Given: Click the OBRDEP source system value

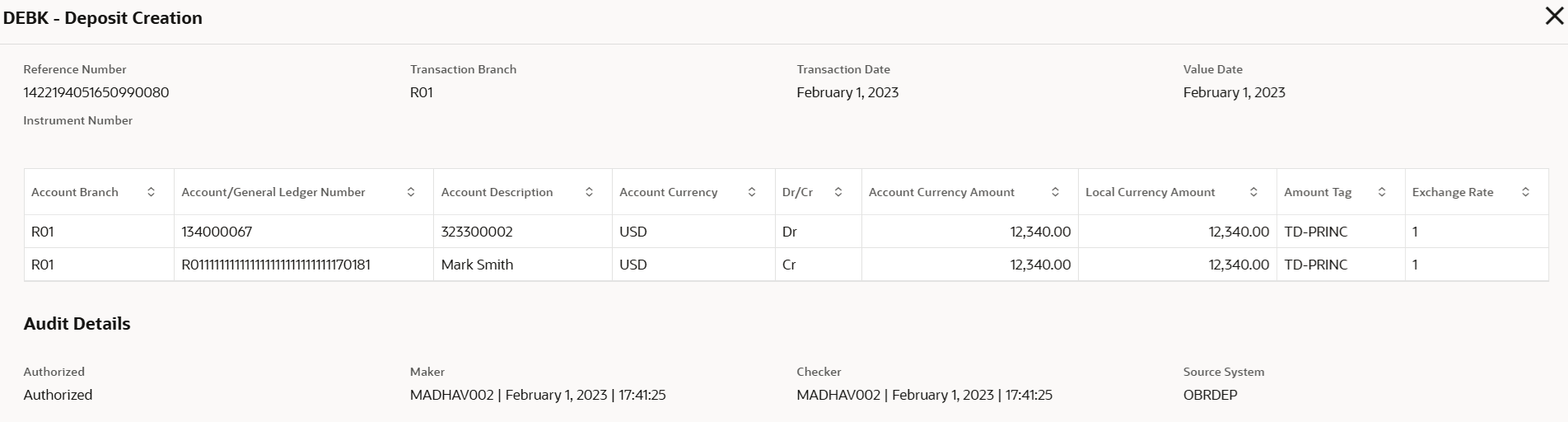Looking at the screenshot, I should tap(1210, 395).
